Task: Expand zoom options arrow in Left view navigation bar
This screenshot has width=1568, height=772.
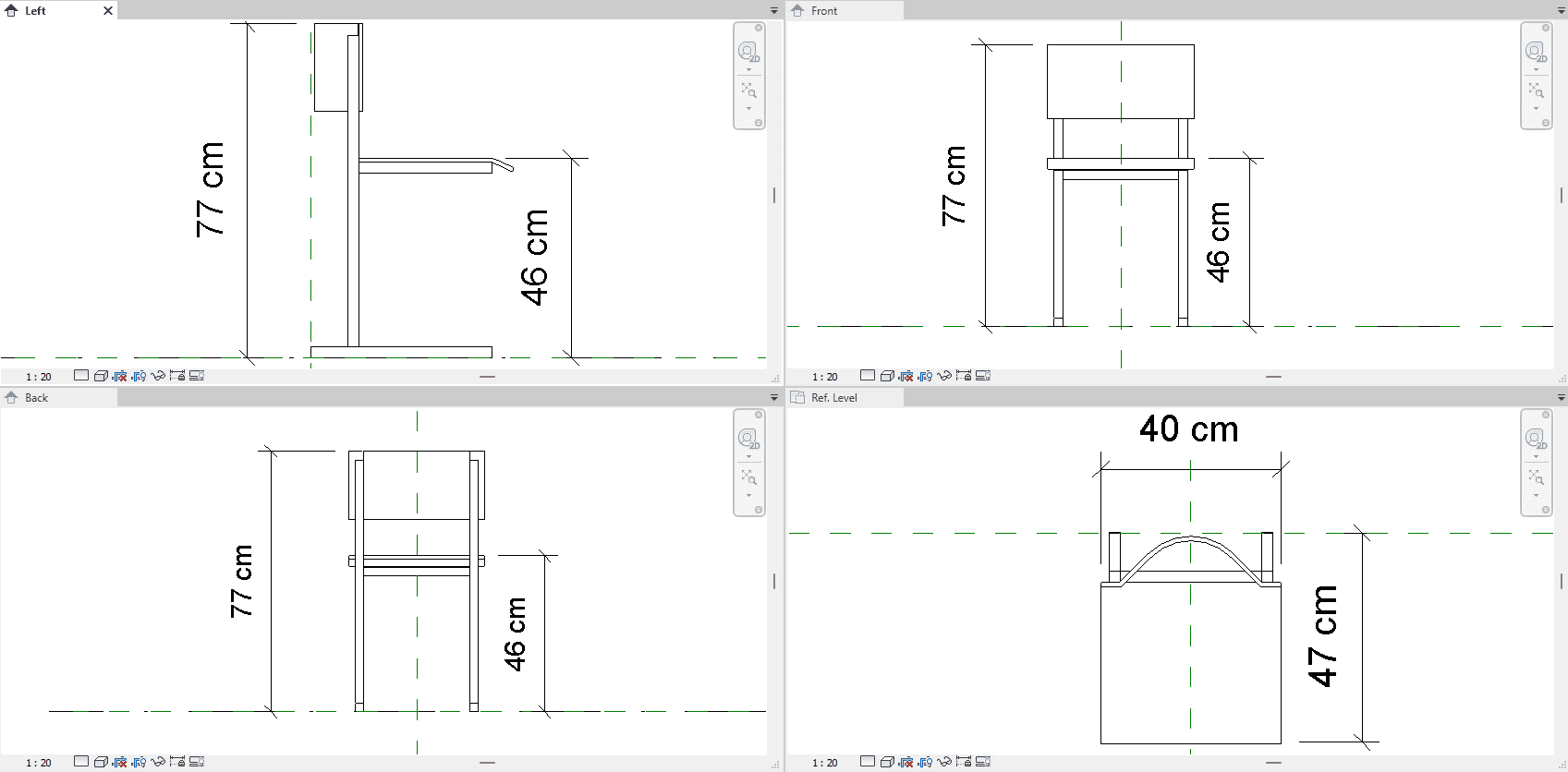Action: (x=748, y=109)
